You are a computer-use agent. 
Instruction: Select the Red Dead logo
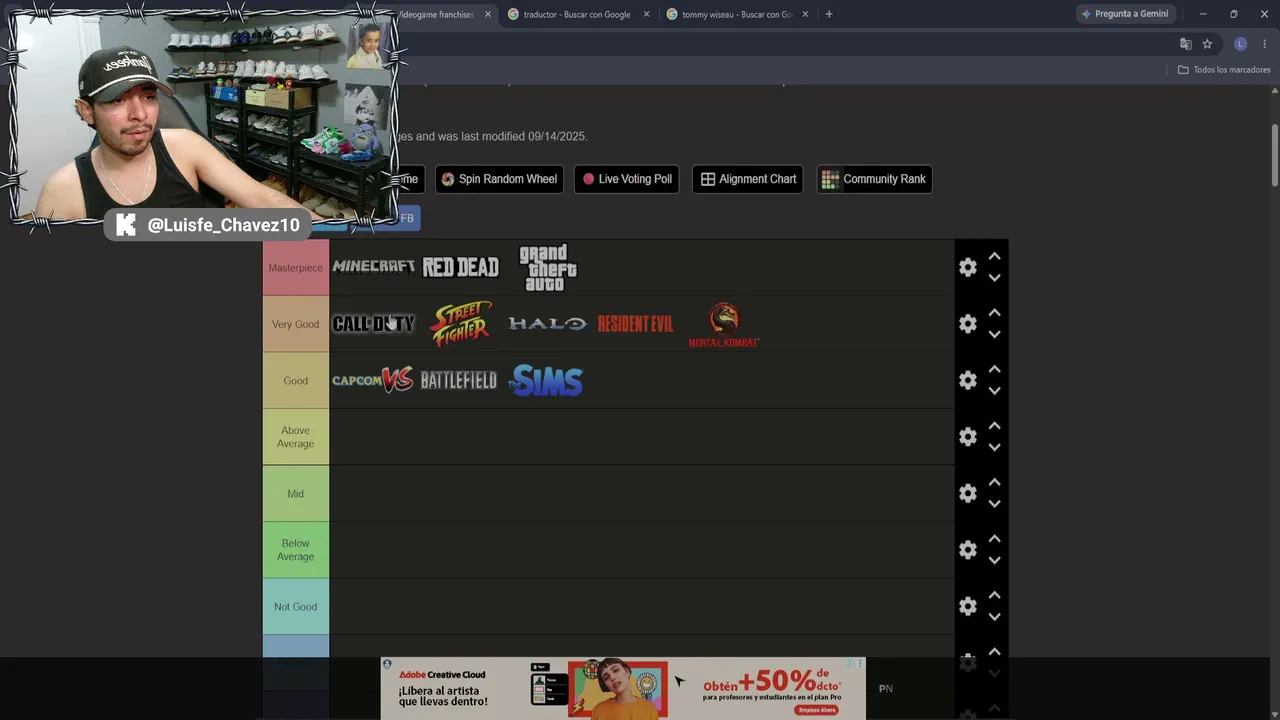pyautogui.click(x=460, y=267)
